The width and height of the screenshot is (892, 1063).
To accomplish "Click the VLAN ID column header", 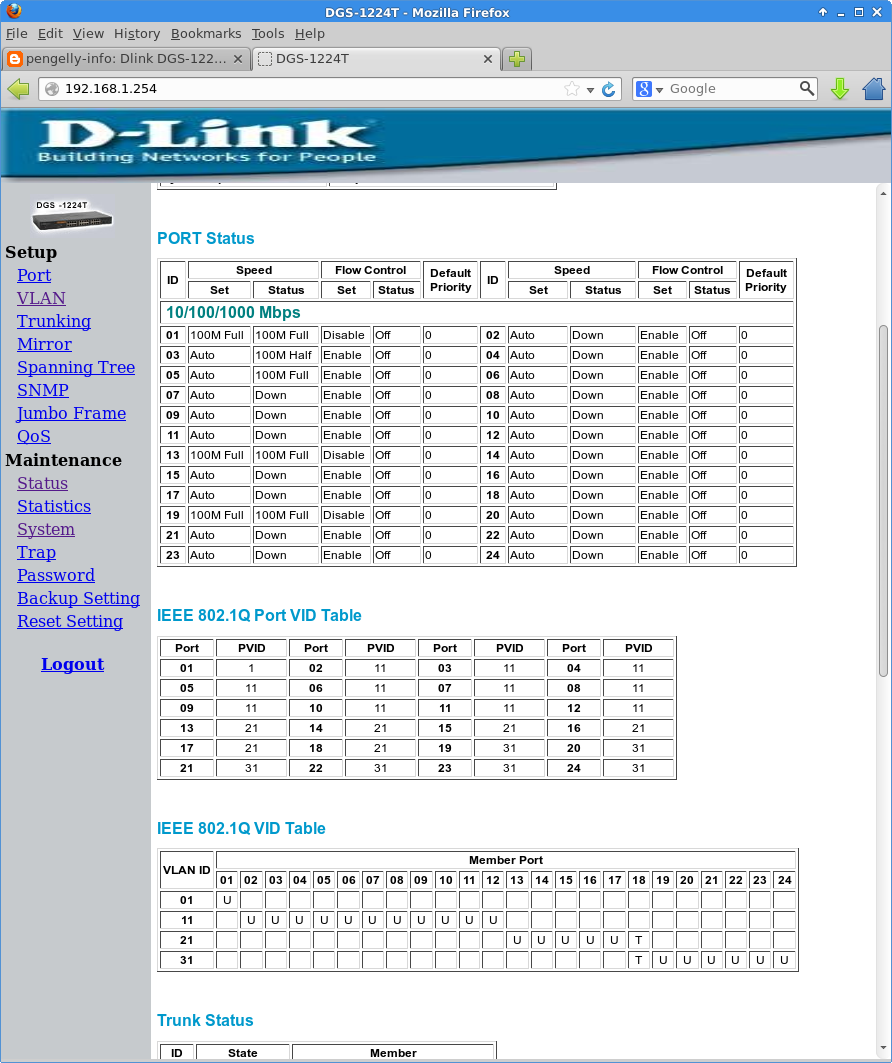I will tap(186, 870).
